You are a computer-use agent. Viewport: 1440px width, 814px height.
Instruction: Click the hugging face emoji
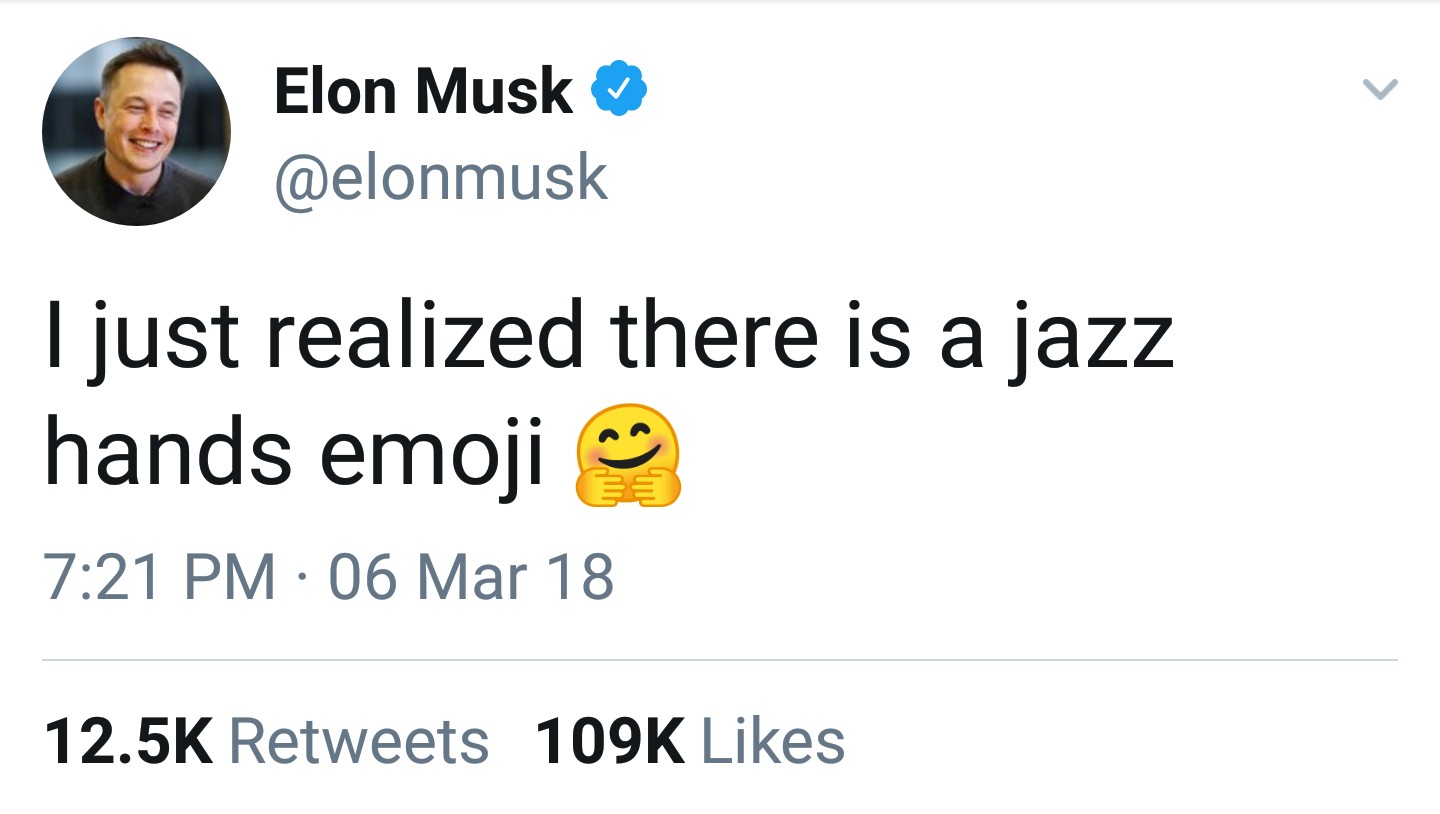coord(628,455)
